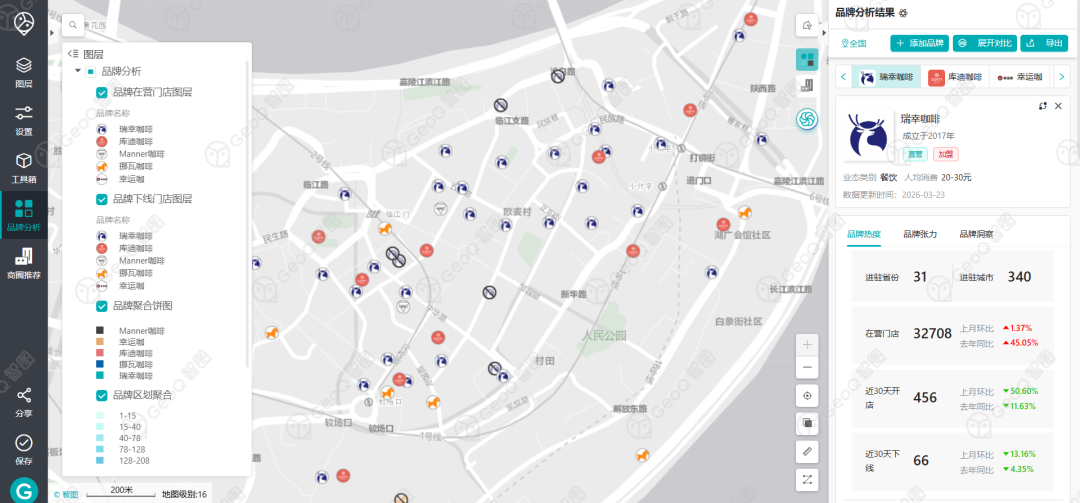Click the Manner咖啡 marker near 临江门
This screenshot has height=503, width=1080.
439,207
